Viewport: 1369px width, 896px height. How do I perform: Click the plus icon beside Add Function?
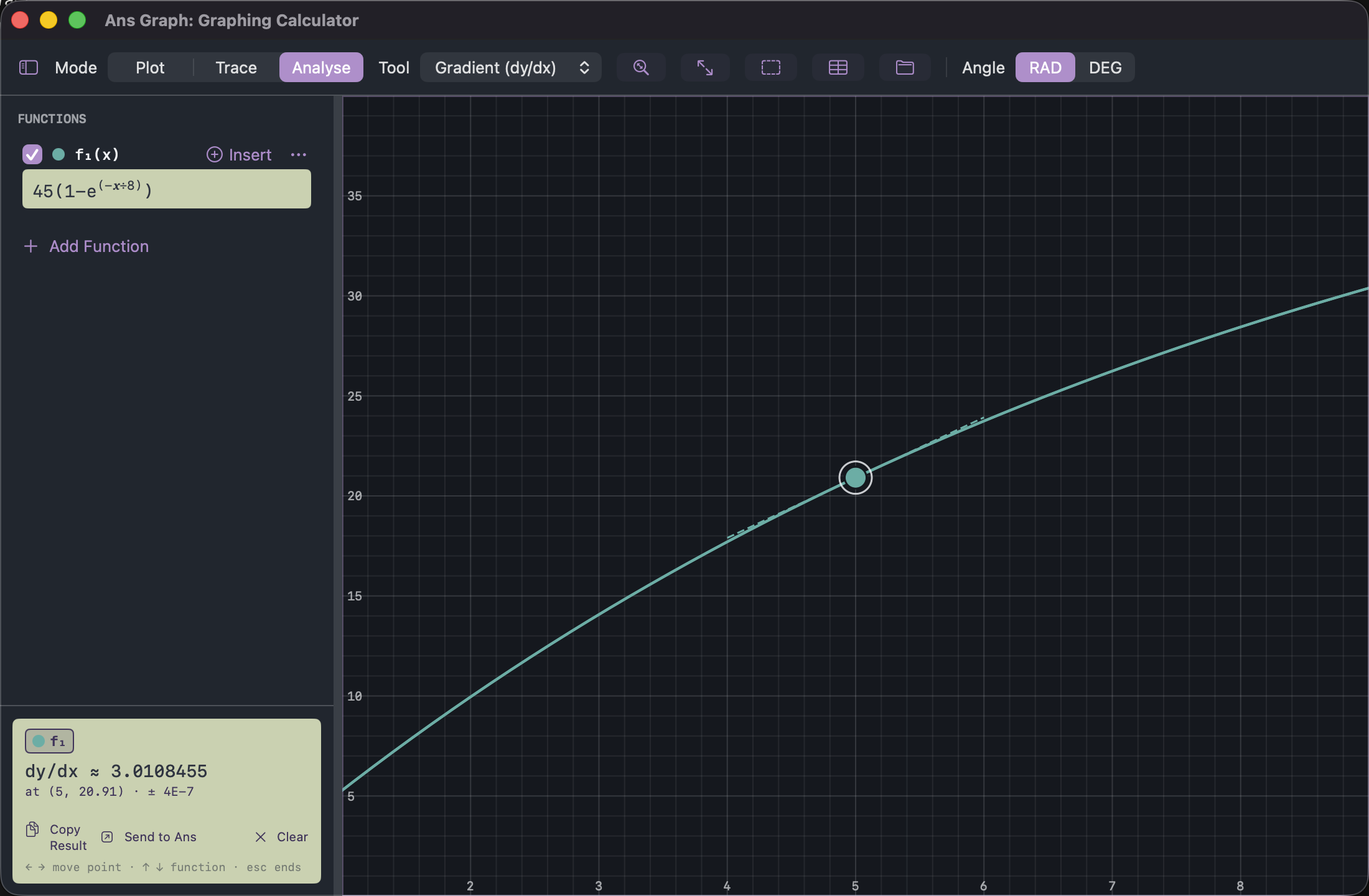(x=30, y=246)
